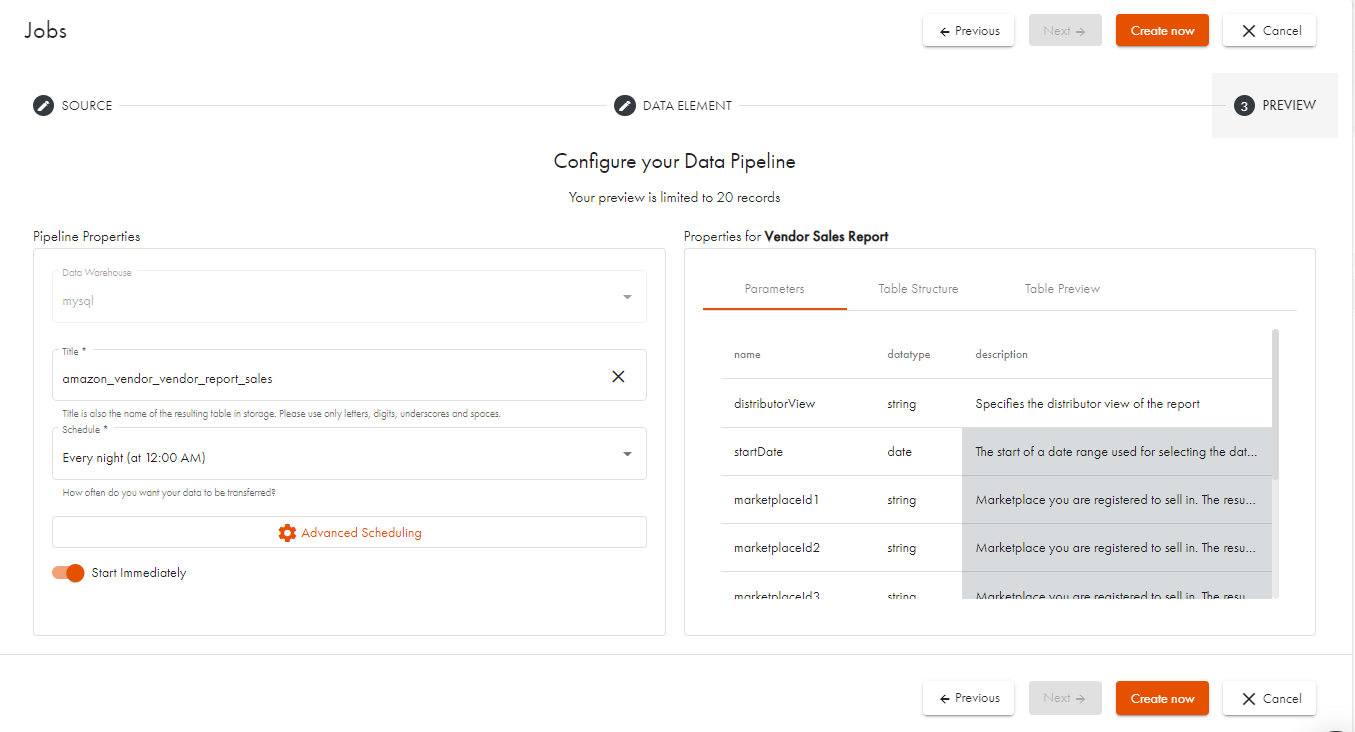
Task: Toggle the Start Immediately switch
Action: click(x=69, y=573)
